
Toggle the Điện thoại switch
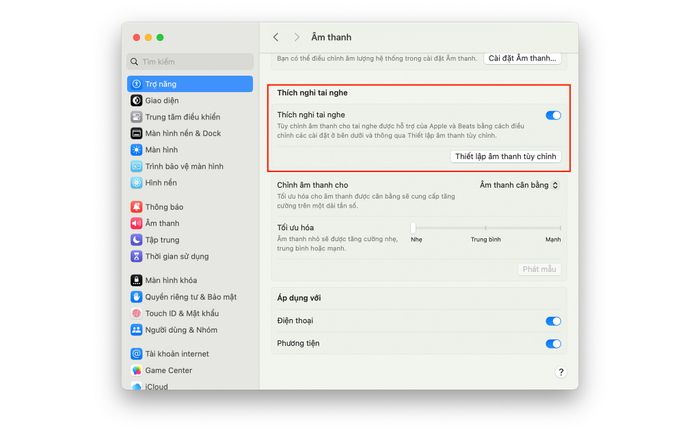pyautogui.click(x=553, y=321)
